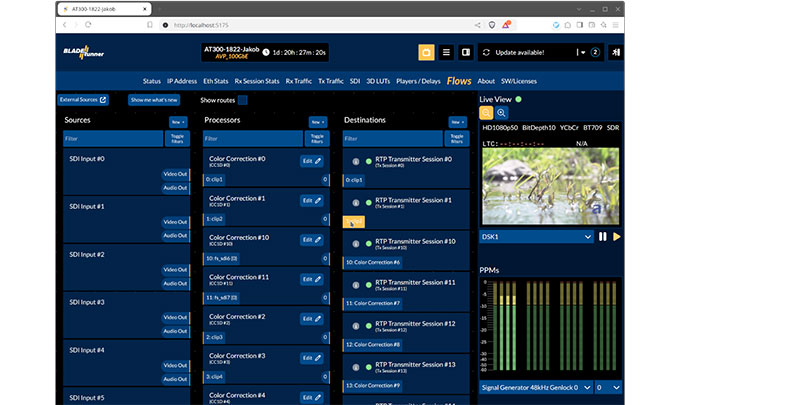Click info icon for RTP Transmitter Session #10

click(x=354, y=243)
